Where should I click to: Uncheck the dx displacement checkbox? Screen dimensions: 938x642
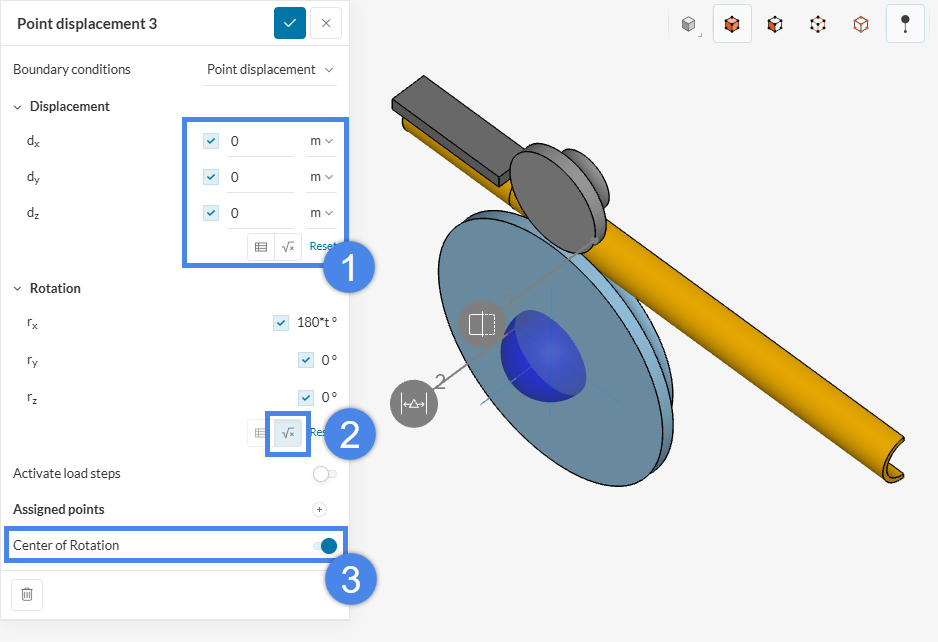point(211,141)
